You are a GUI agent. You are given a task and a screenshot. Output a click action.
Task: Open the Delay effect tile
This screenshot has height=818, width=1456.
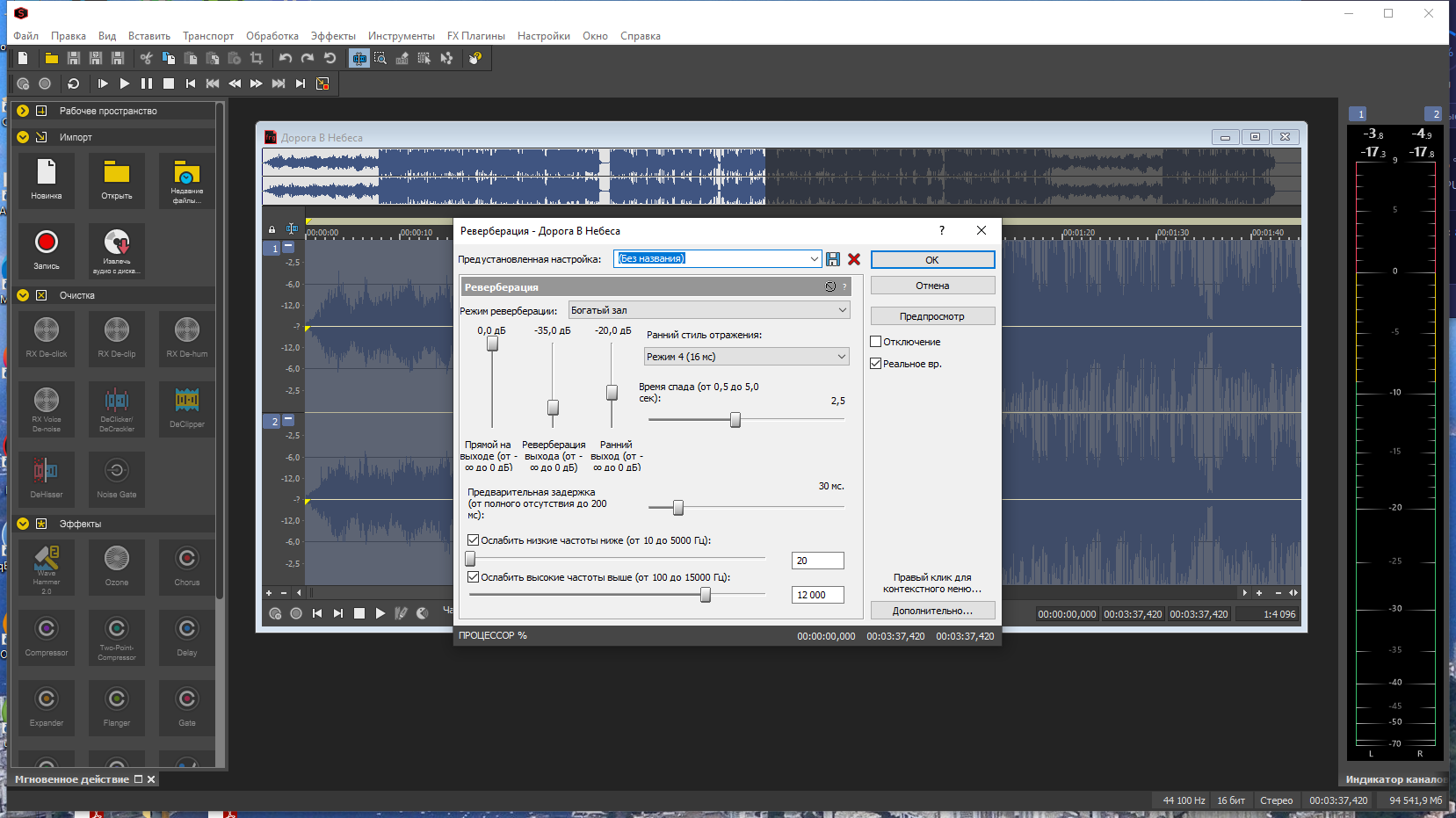(x=187, y=637)
